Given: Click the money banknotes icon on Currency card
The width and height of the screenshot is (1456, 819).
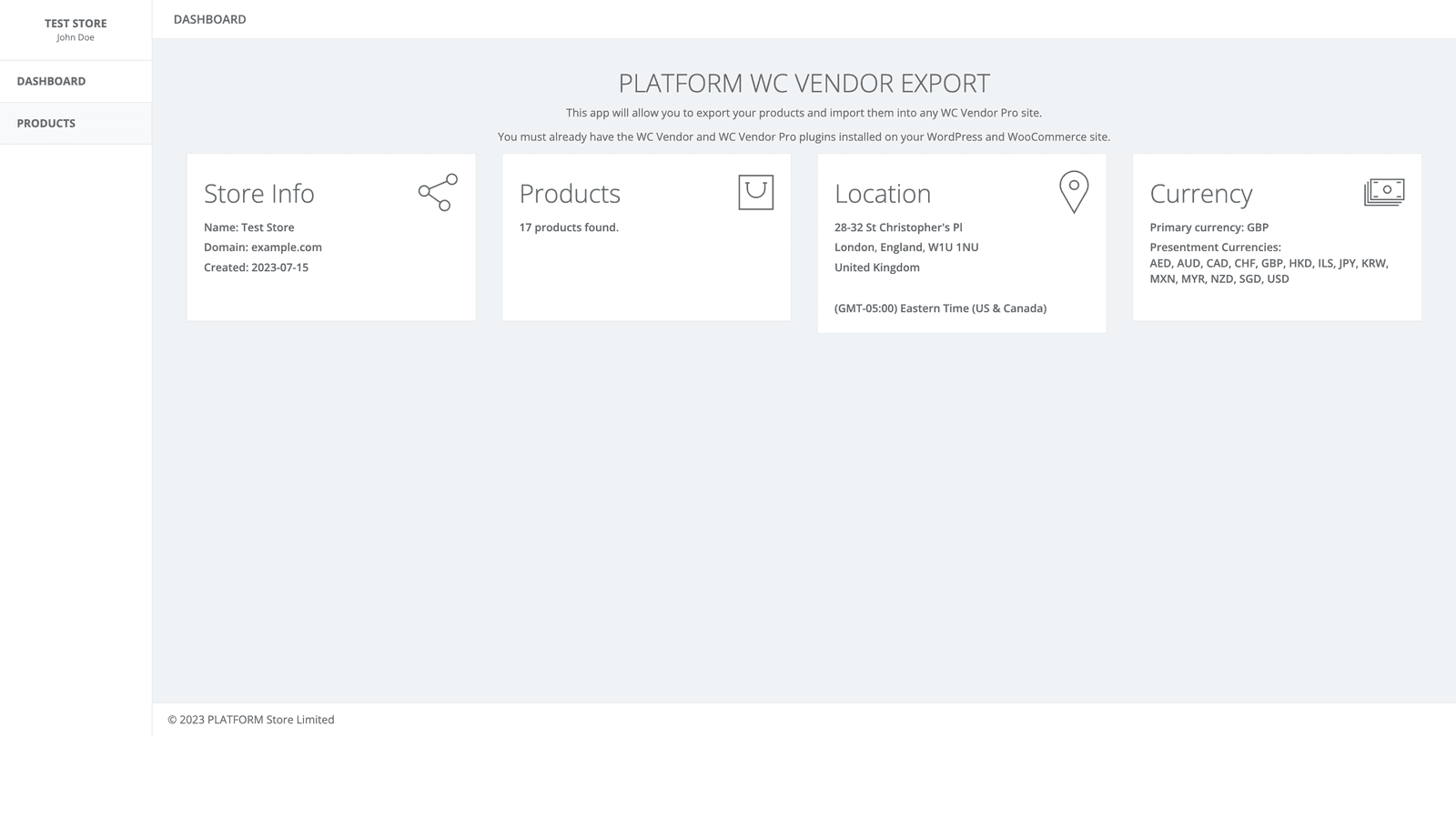Looking at the screenshot, I should pyautogui.click(x=1384, y=192).
